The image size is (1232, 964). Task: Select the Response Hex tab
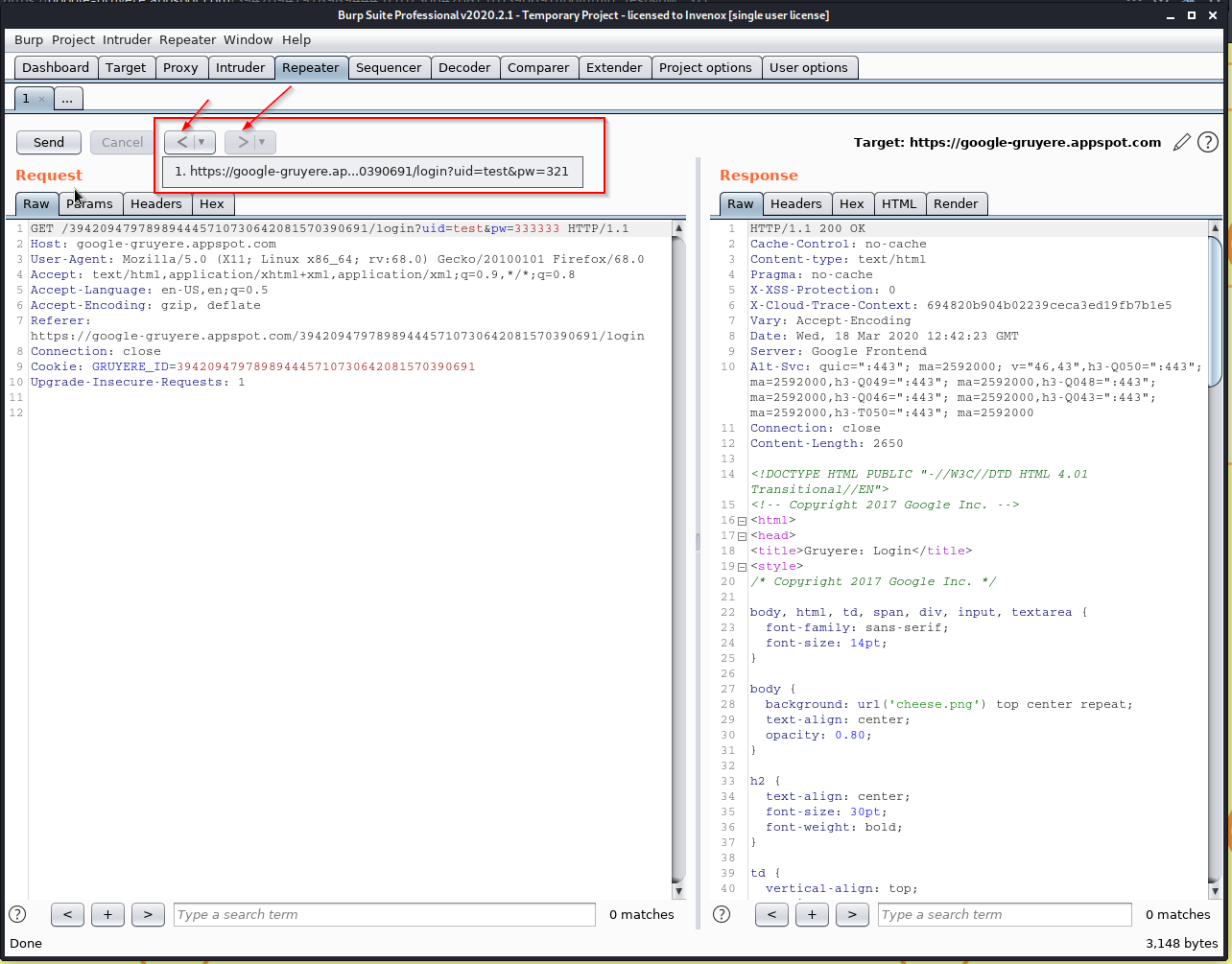tap(852, 203)
